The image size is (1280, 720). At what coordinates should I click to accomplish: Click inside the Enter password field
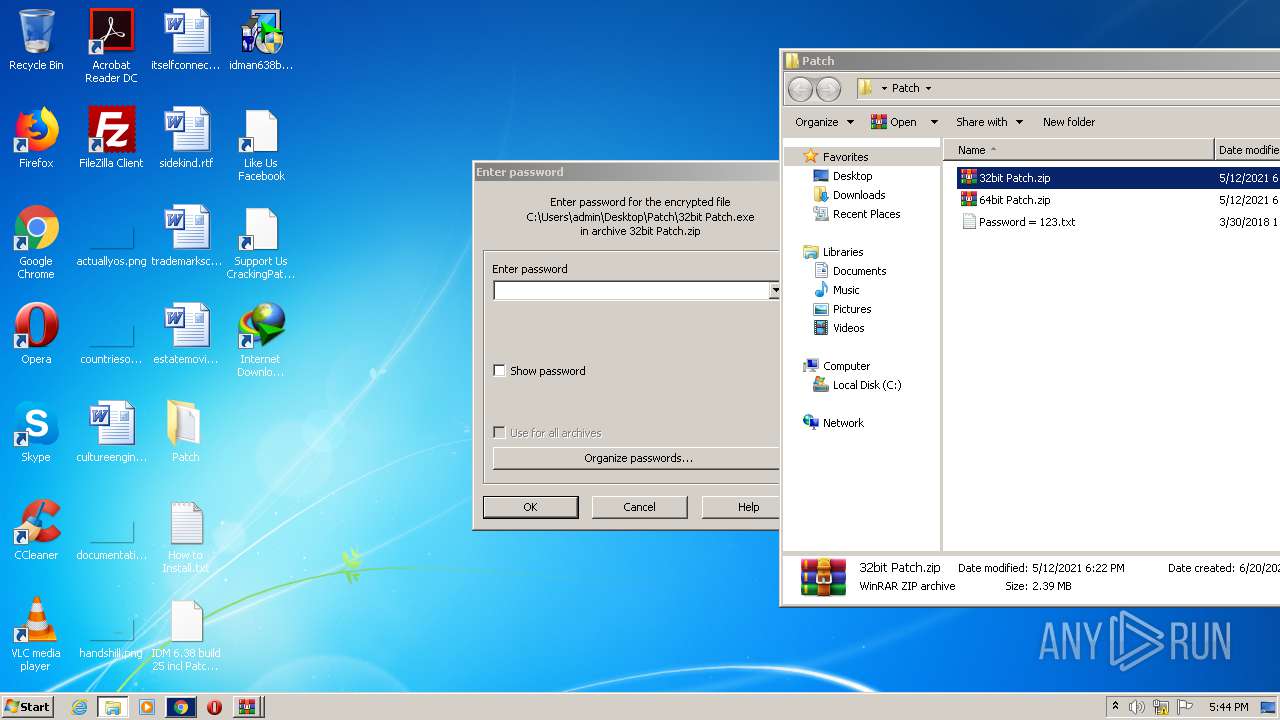pyautogui.click(x=631, y=290)
